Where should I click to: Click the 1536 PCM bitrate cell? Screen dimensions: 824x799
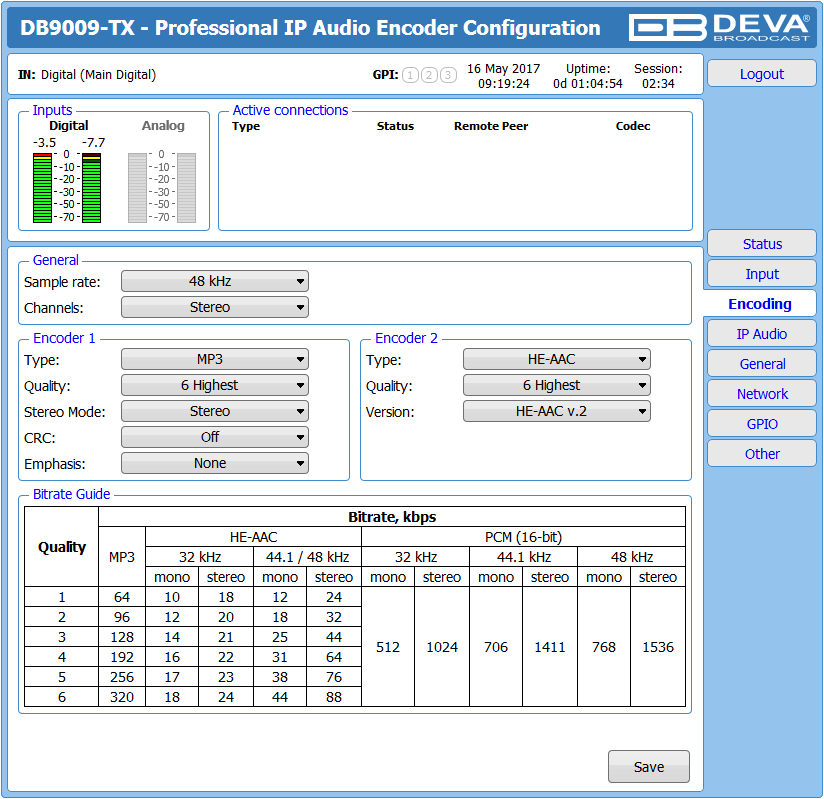point(658,647)
